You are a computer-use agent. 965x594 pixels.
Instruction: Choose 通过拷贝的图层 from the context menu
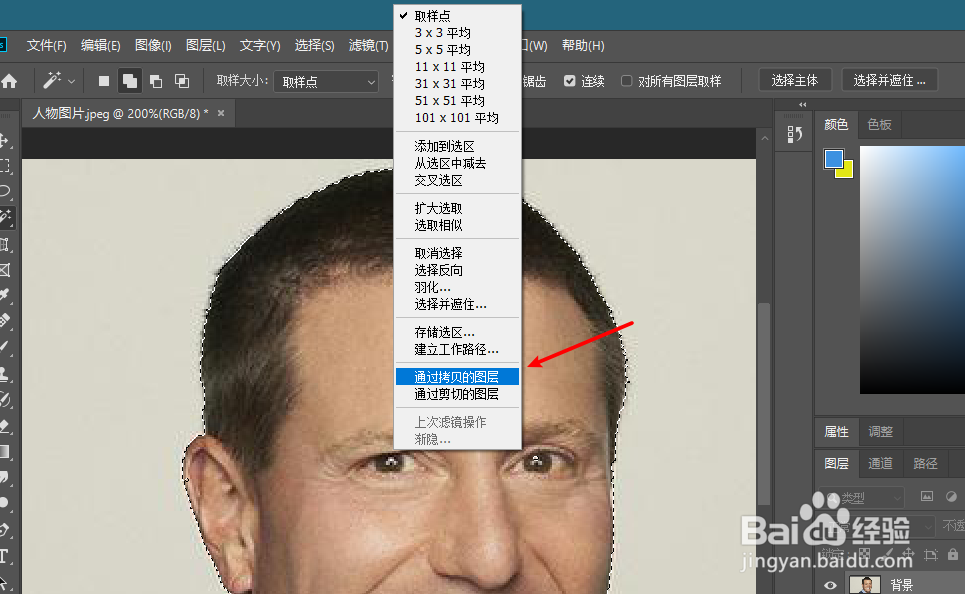click(x=456, y=376)
